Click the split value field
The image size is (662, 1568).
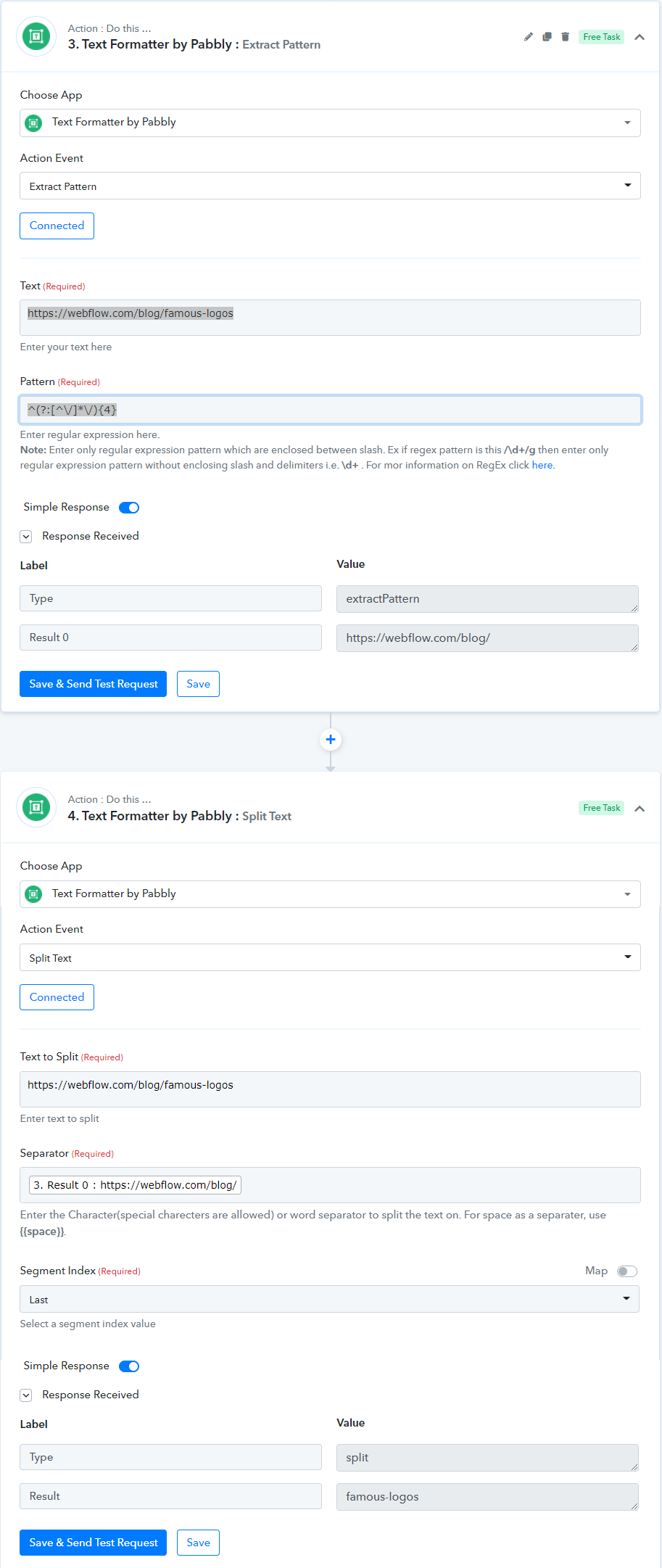point(487,1458)
